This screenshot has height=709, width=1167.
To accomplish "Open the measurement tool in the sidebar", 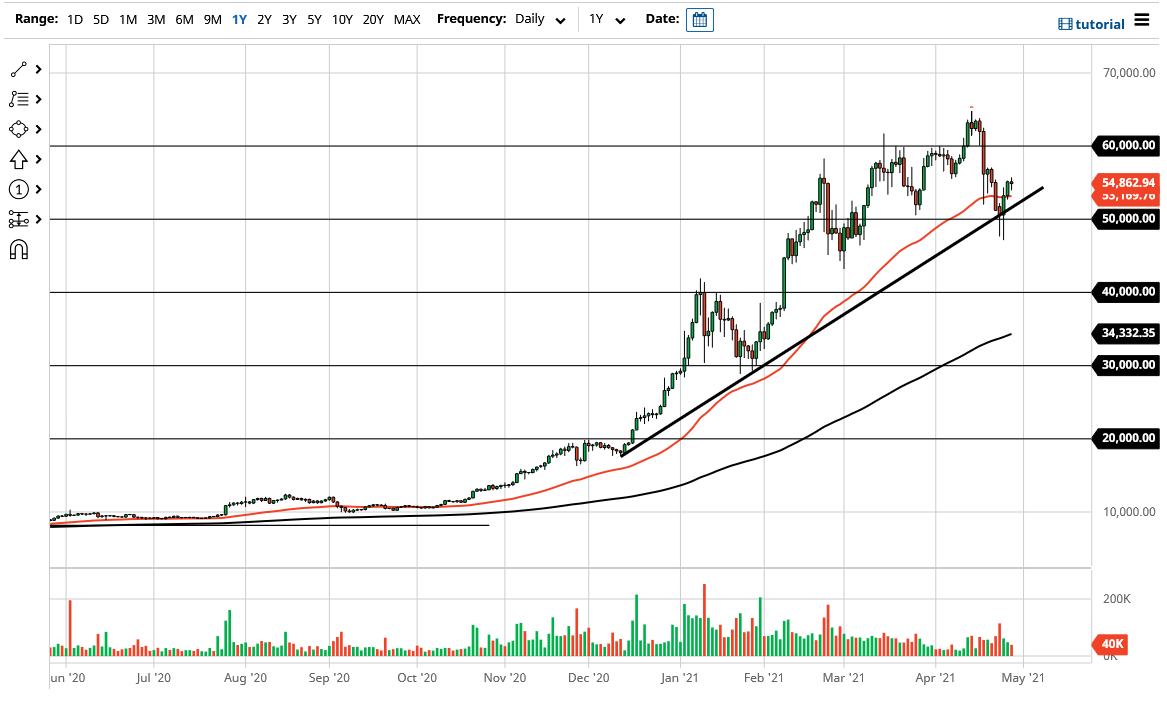I will click(x=20, y=219).
